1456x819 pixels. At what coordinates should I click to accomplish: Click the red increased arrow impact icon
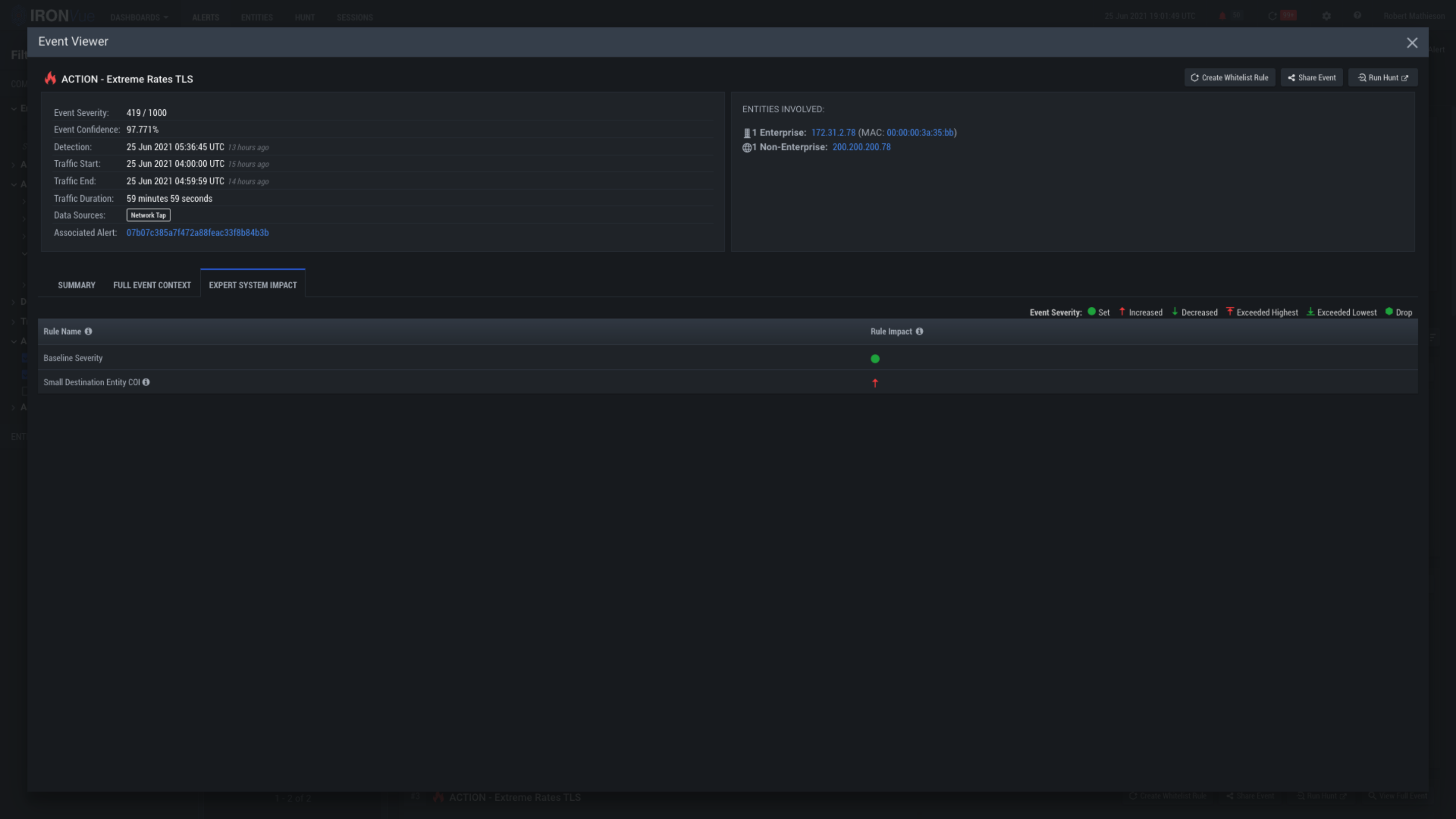(875, 383)
